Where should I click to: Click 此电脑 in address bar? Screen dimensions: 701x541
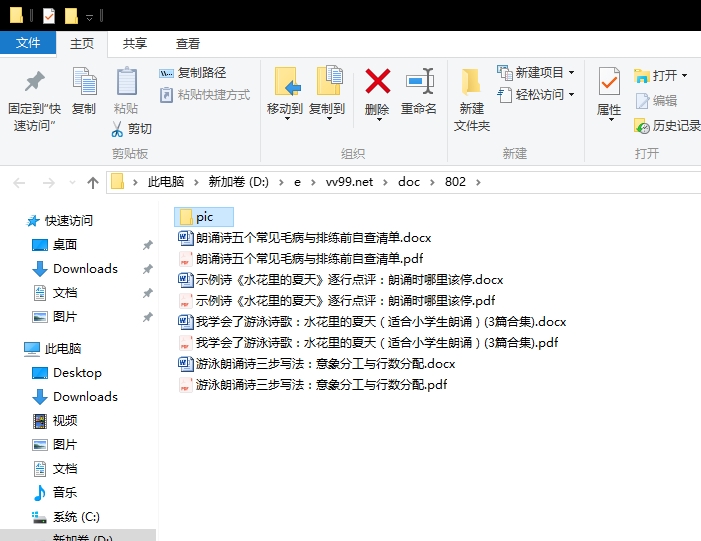tap(166, 182)
